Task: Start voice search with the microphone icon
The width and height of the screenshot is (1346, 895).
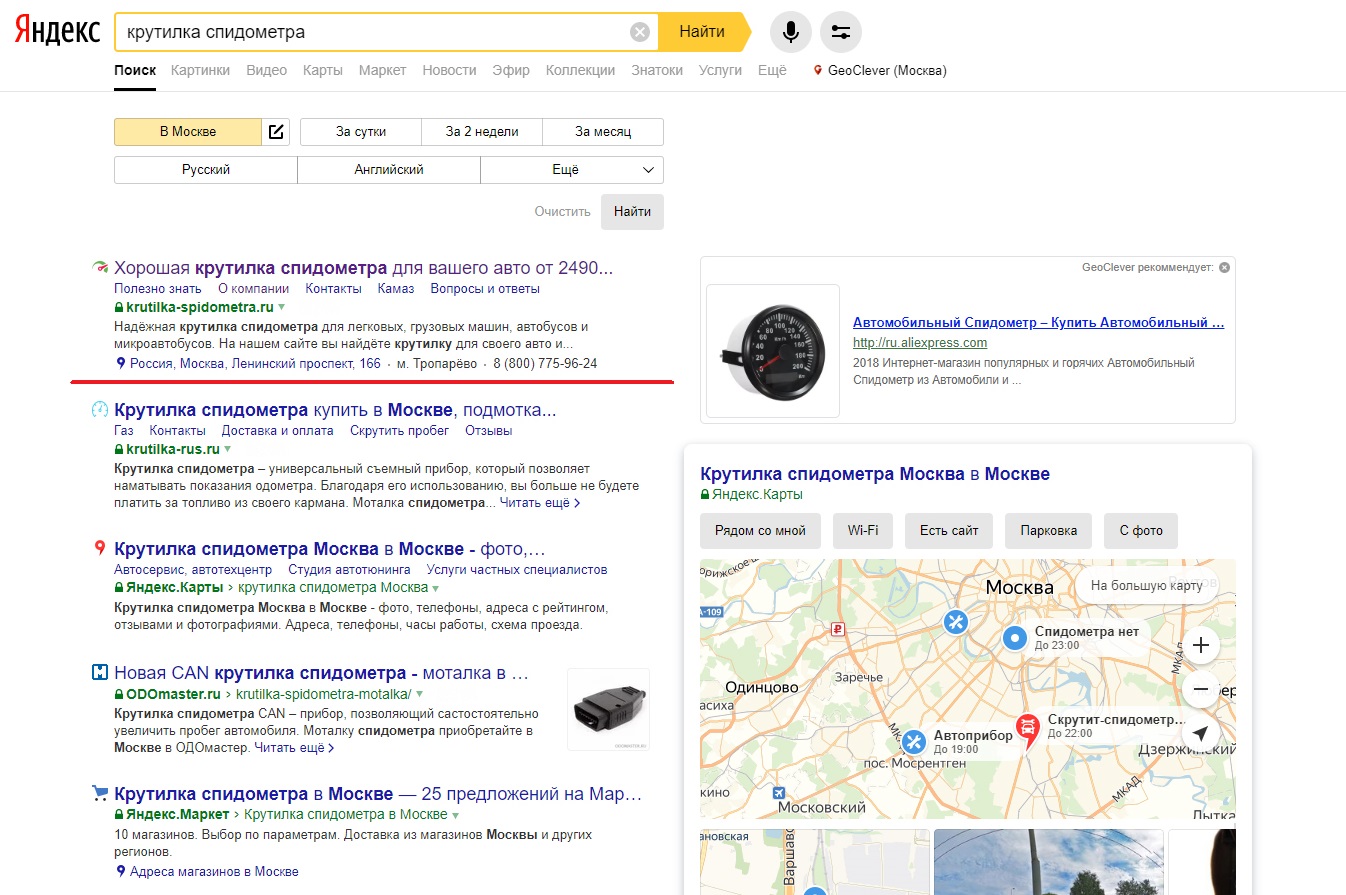Action: pos(790,32)
